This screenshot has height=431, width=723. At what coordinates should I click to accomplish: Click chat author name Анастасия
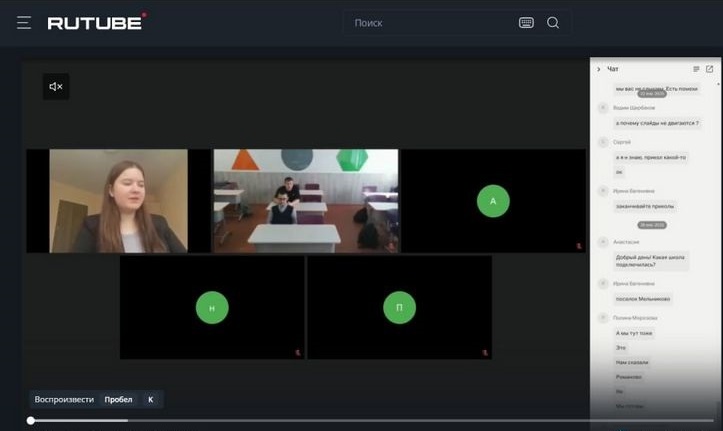(x=626, y=242)
